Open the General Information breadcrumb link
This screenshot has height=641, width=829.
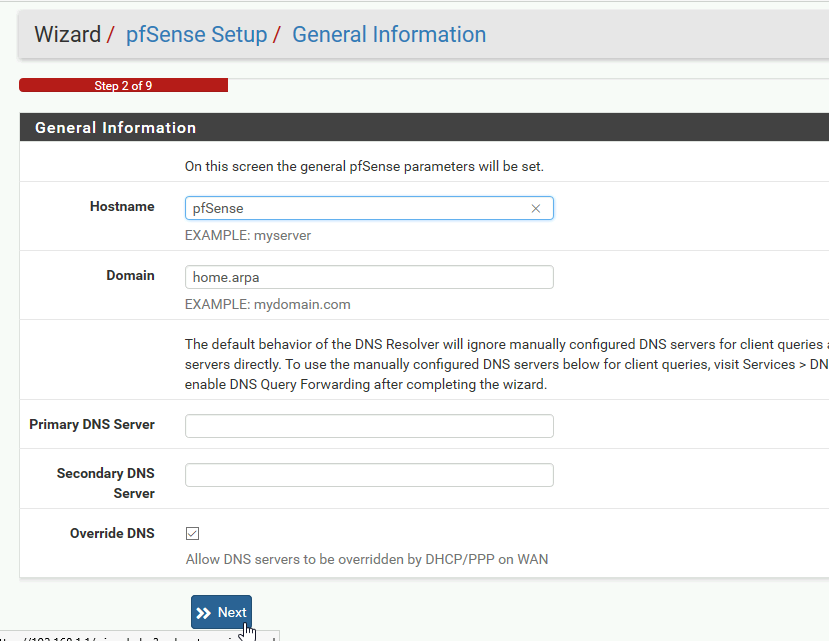389,35
